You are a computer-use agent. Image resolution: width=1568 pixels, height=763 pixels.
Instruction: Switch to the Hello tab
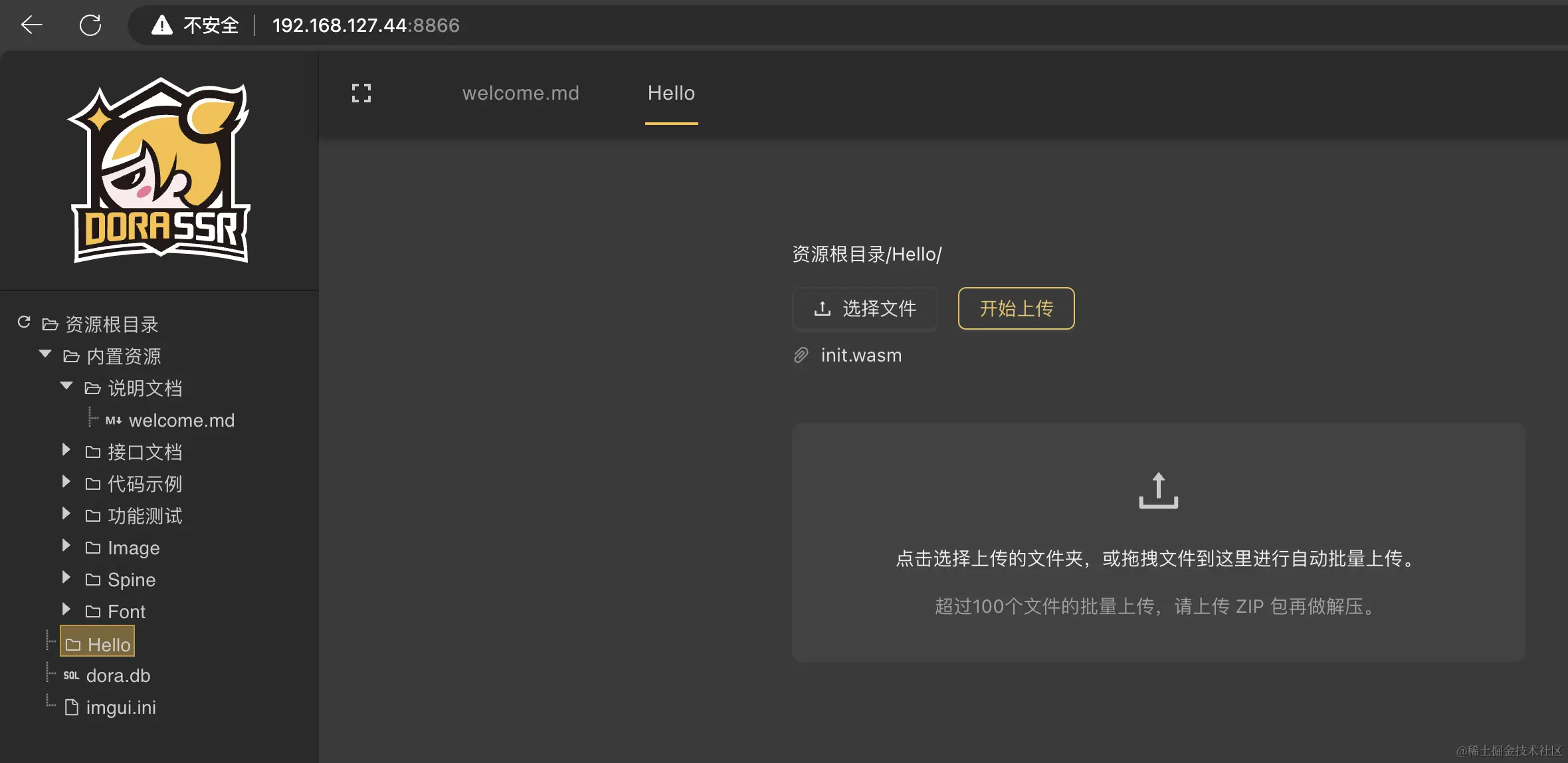671,93
